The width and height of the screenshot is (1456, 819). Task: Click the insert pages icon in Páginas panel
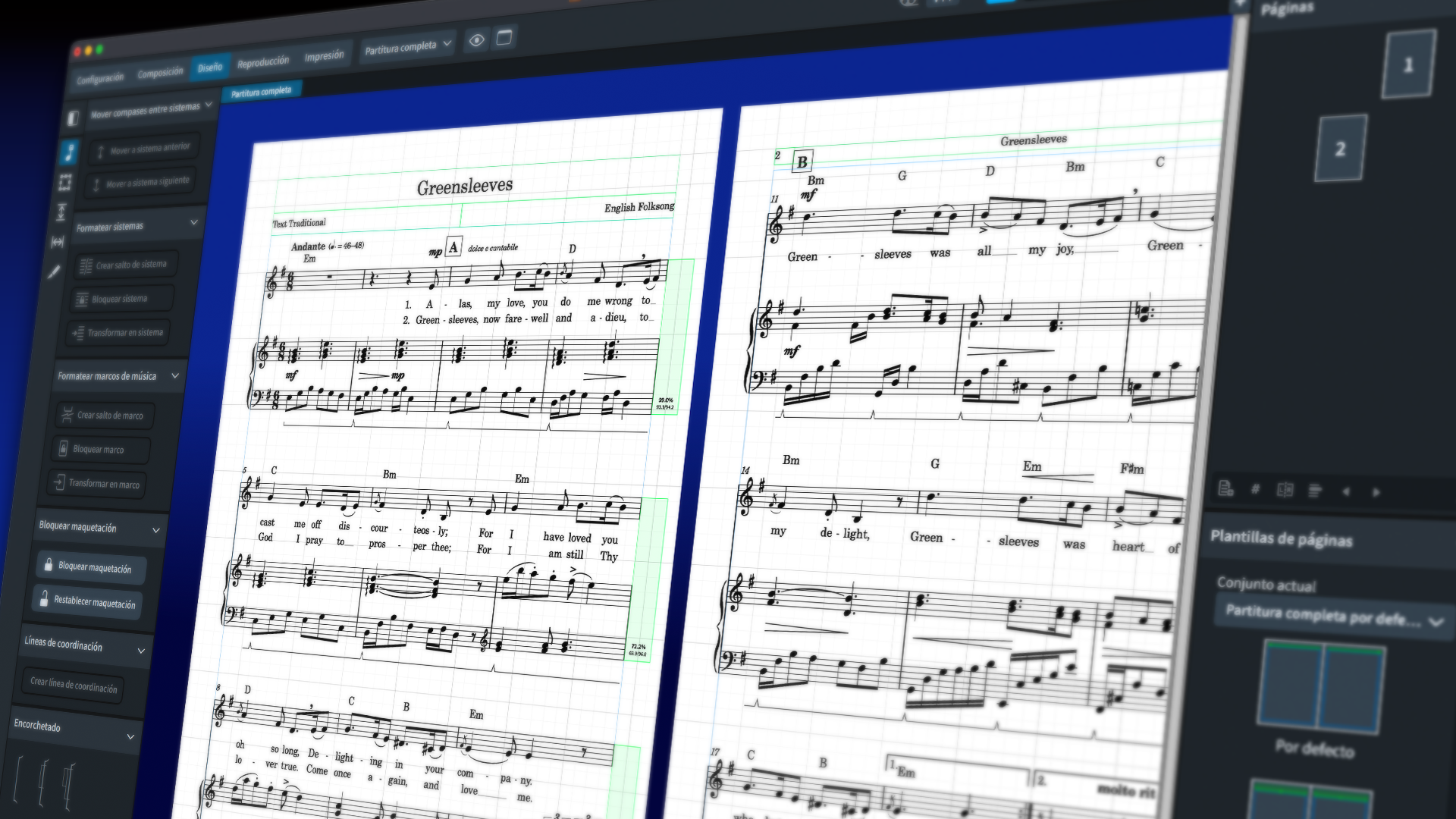point(1225,488)
